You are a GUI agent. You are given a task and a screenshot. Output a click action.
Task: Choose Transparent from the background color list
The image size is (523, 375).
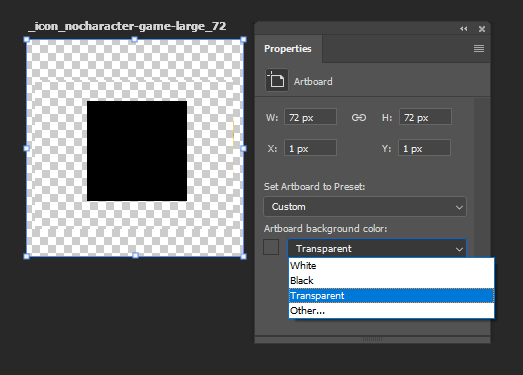point(391,296)
